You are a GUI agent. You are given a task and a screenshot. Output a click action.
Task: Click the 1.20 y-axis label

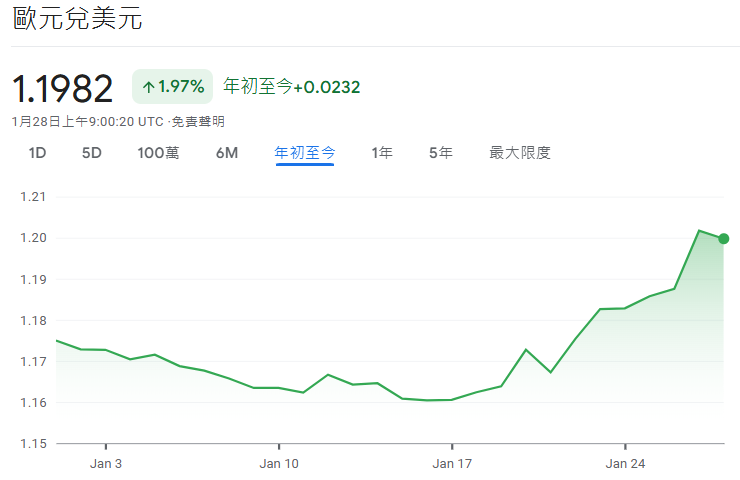[33, 238]
